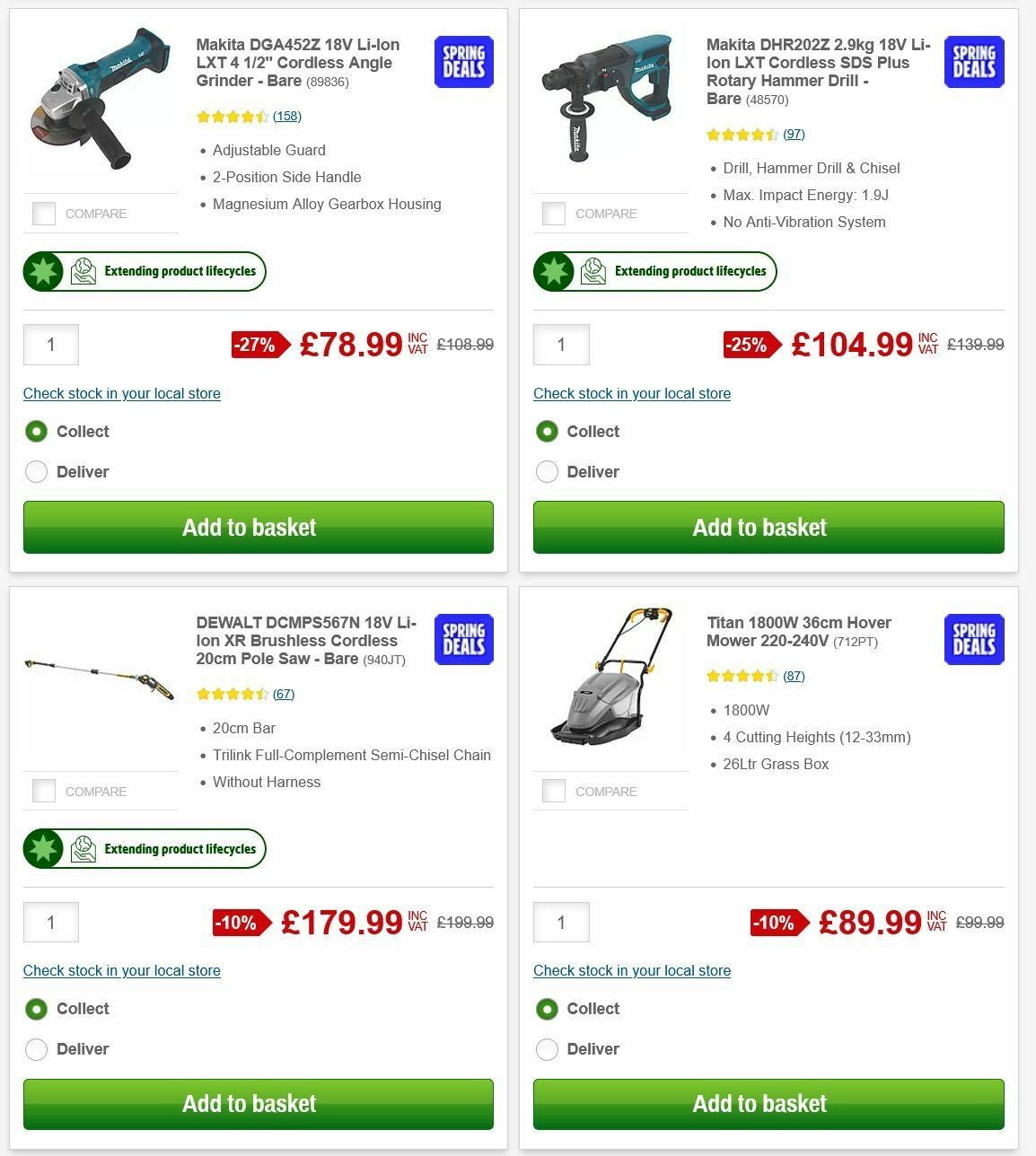Select Deliver for the Makita hammer drill
This screenshot has height=1156, width=1036.
547,471
